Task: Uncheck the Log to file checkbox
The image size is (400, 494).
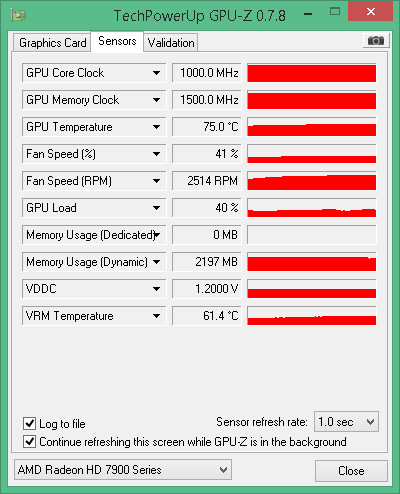Action: click(x=29, y=424)
